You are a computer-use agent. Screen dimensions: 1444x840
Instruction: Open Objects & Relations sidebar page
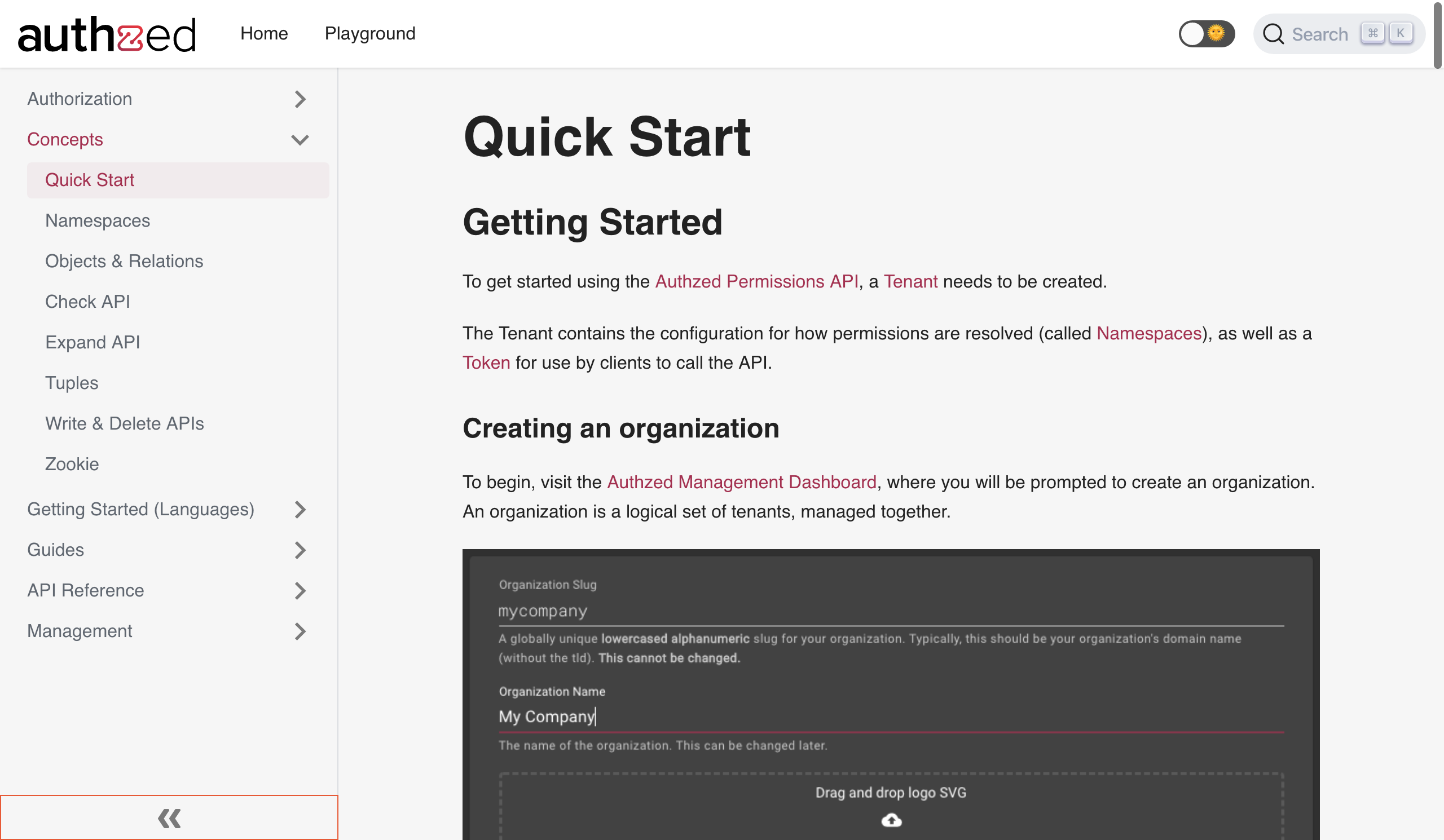pyautogui.click(x=124, y=262)
